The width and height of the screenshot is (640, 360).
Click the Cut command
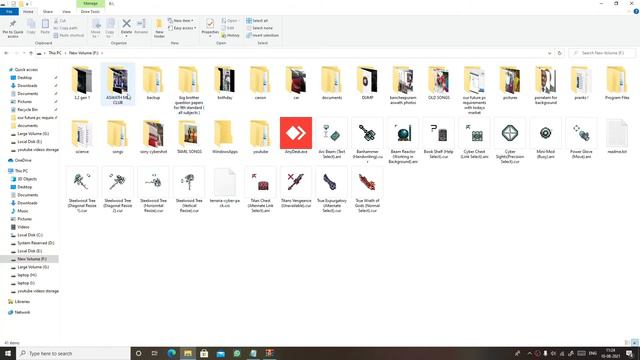[60, 20]
